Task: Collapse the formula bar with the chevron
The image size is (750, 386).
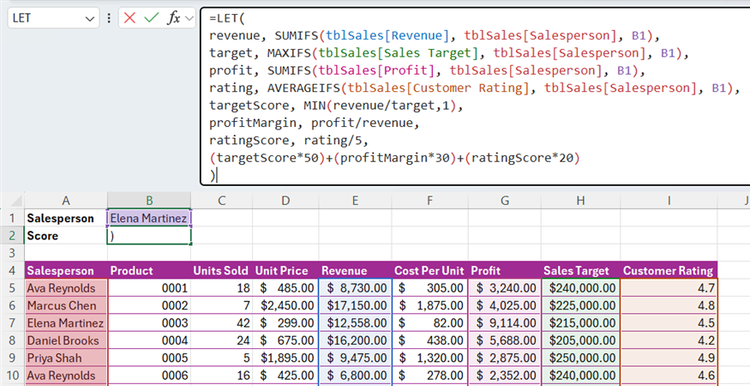Action: point(188,18)
